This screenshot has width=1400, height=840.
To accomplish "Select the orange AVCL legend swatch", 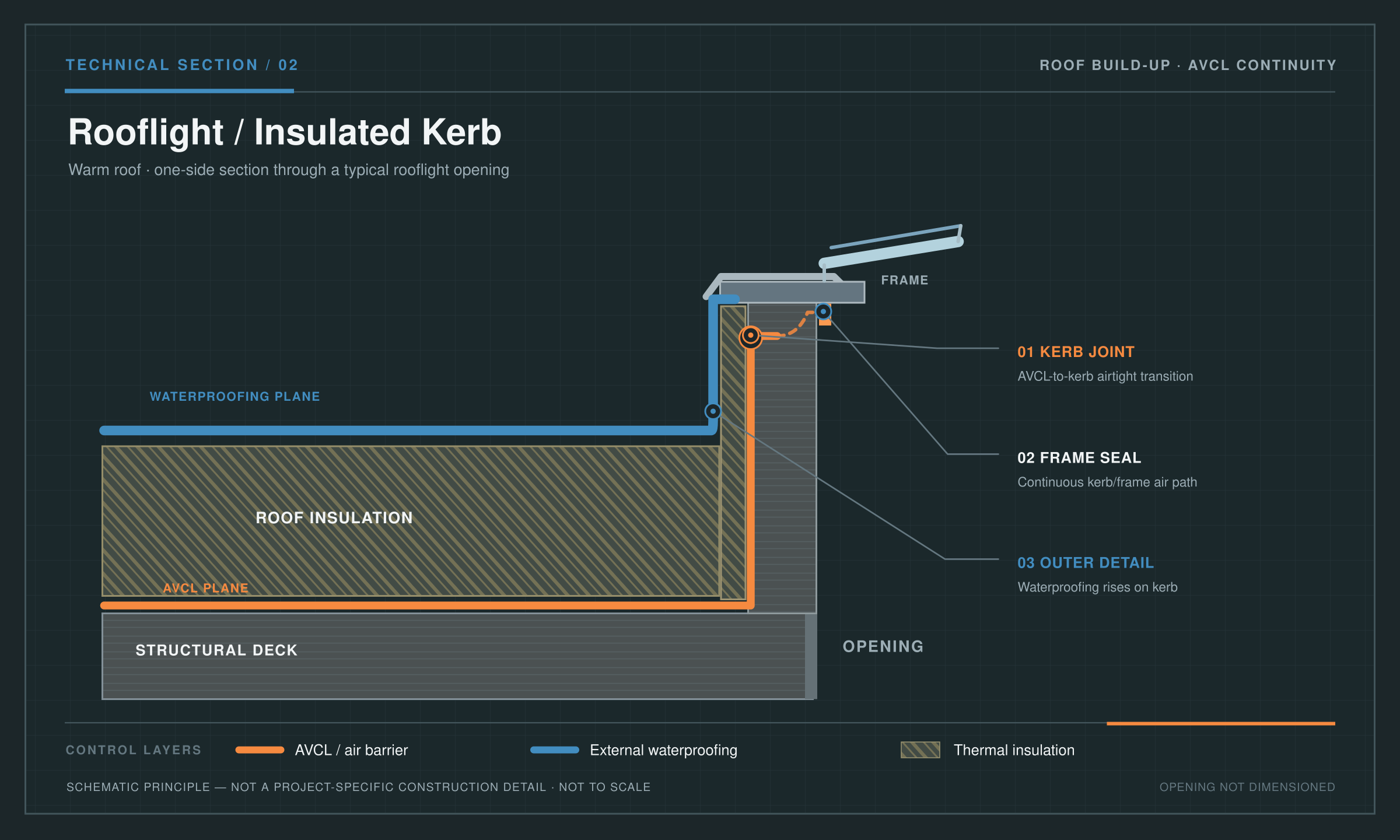I will click(x=260, y=750).
